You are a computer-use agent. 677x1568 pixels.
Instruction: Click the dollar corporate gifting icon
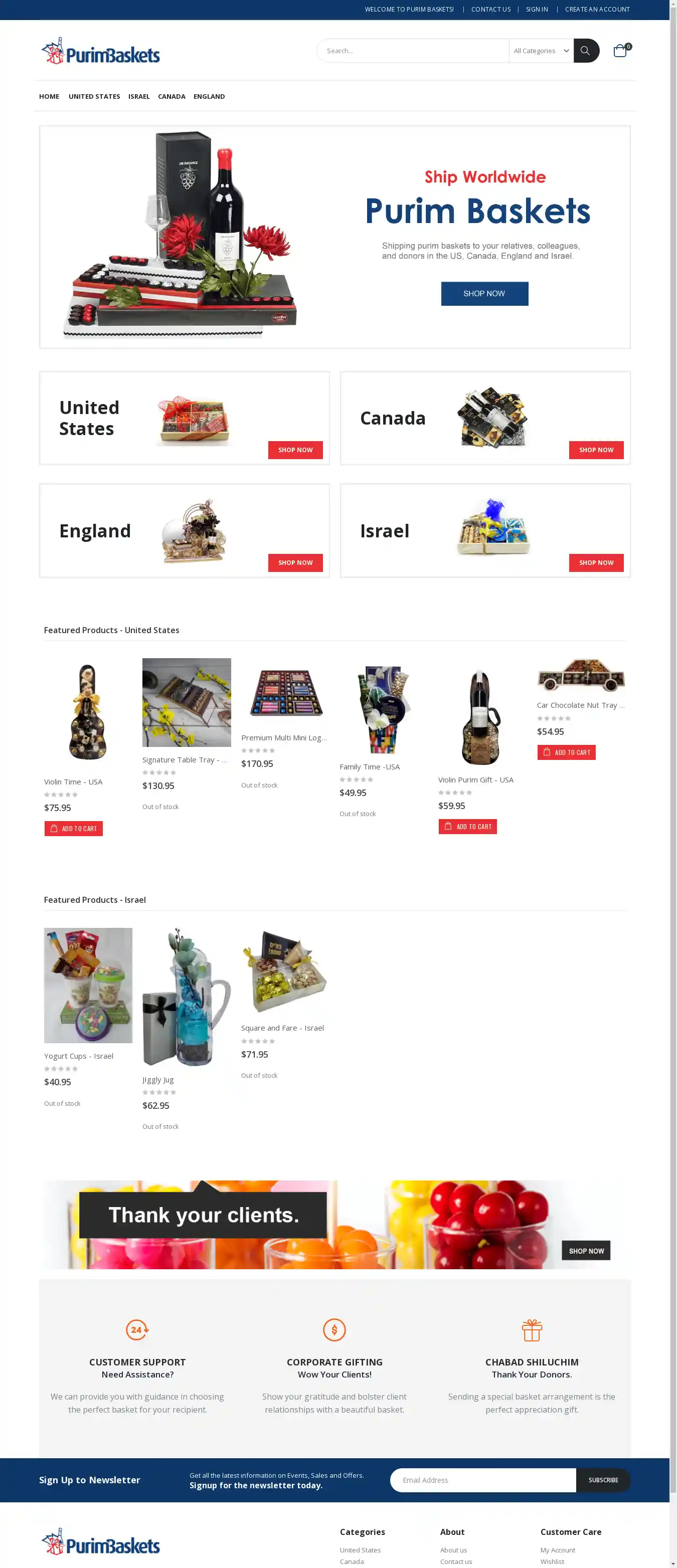(x=334, y=1330)
